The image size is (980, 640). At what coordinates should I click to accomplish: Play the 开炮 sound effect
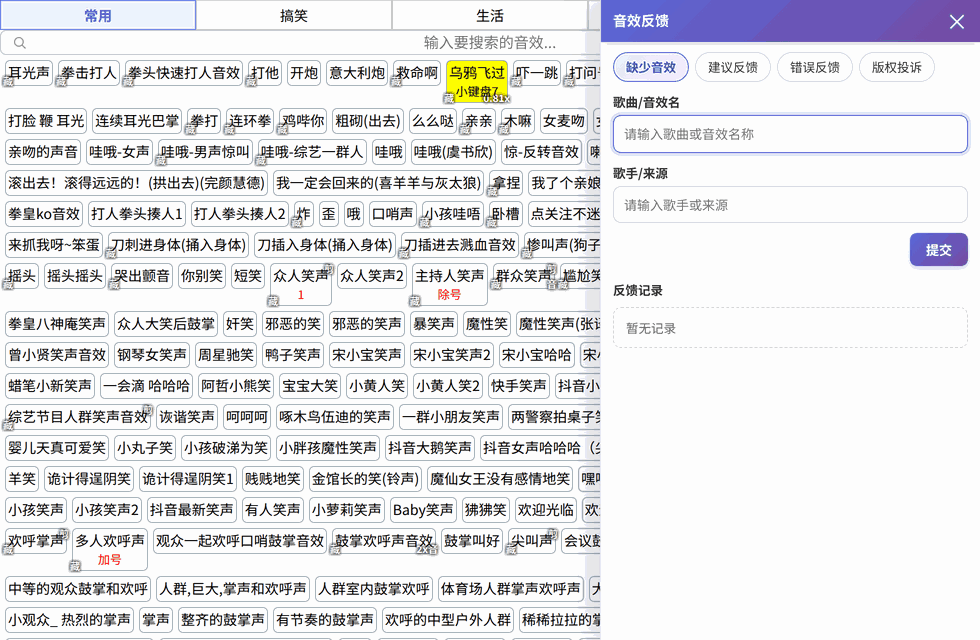pos(304,73)
